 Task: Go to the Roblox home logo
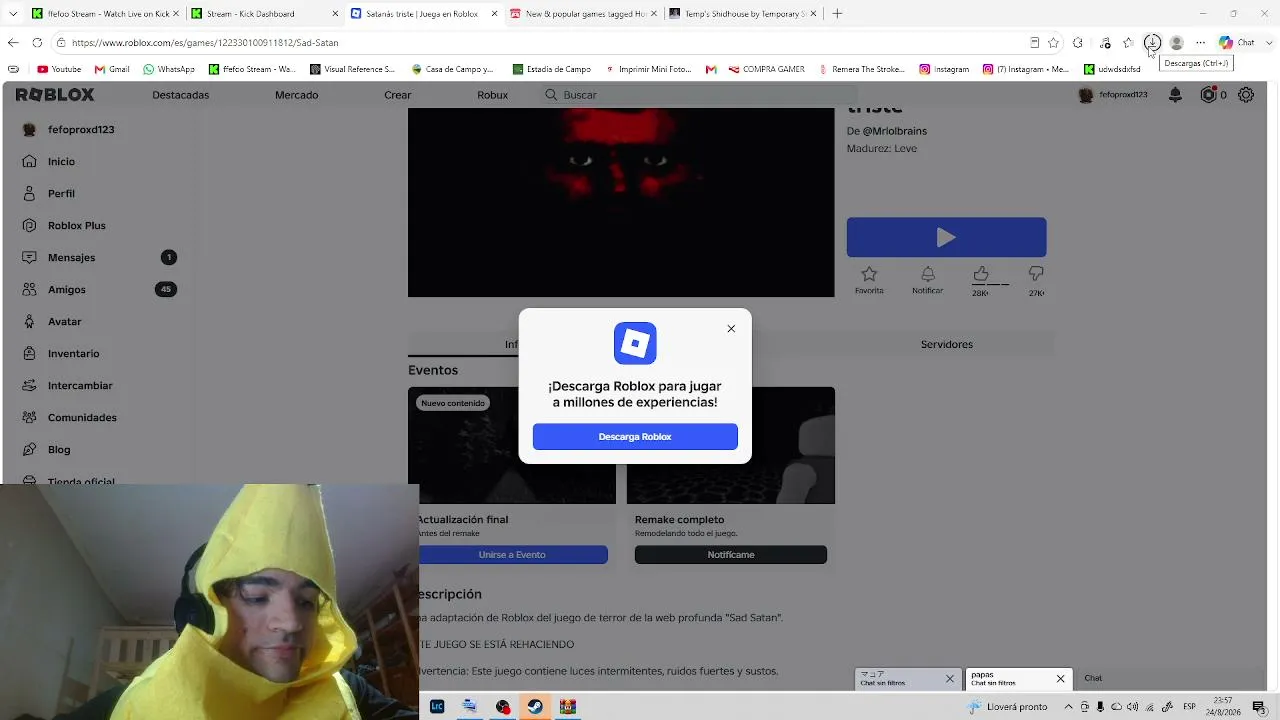[x=55, y=95]
